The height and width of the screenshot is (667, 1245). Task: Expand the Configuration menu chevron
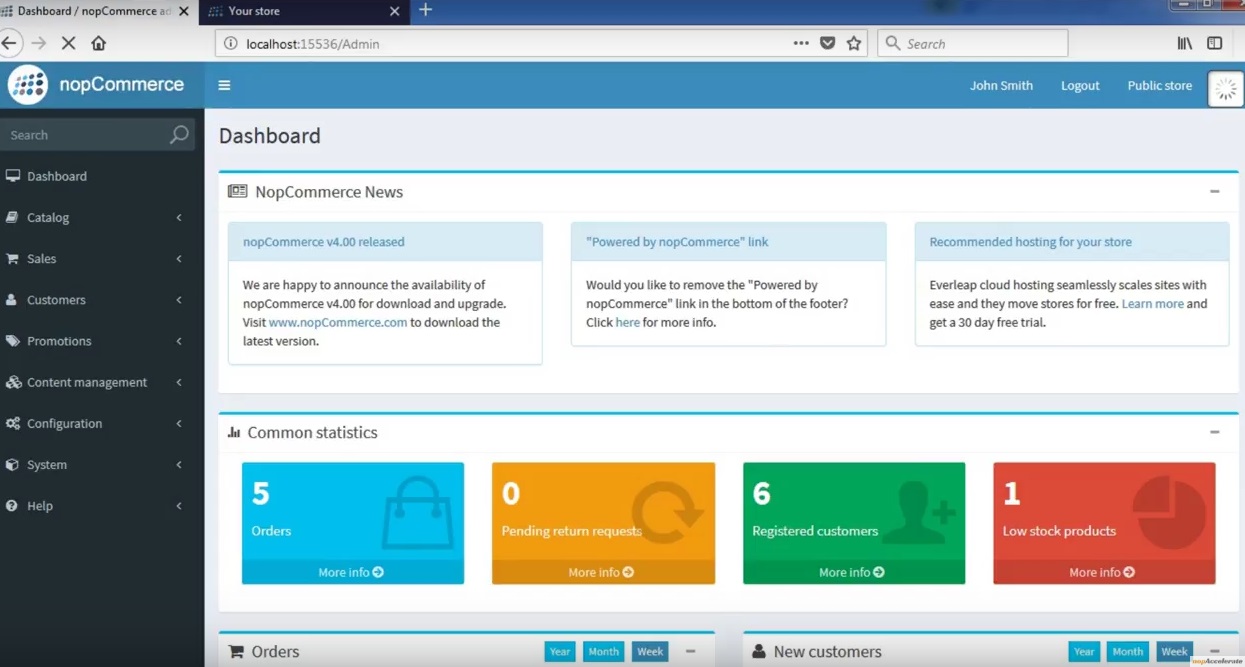(179, 423)
